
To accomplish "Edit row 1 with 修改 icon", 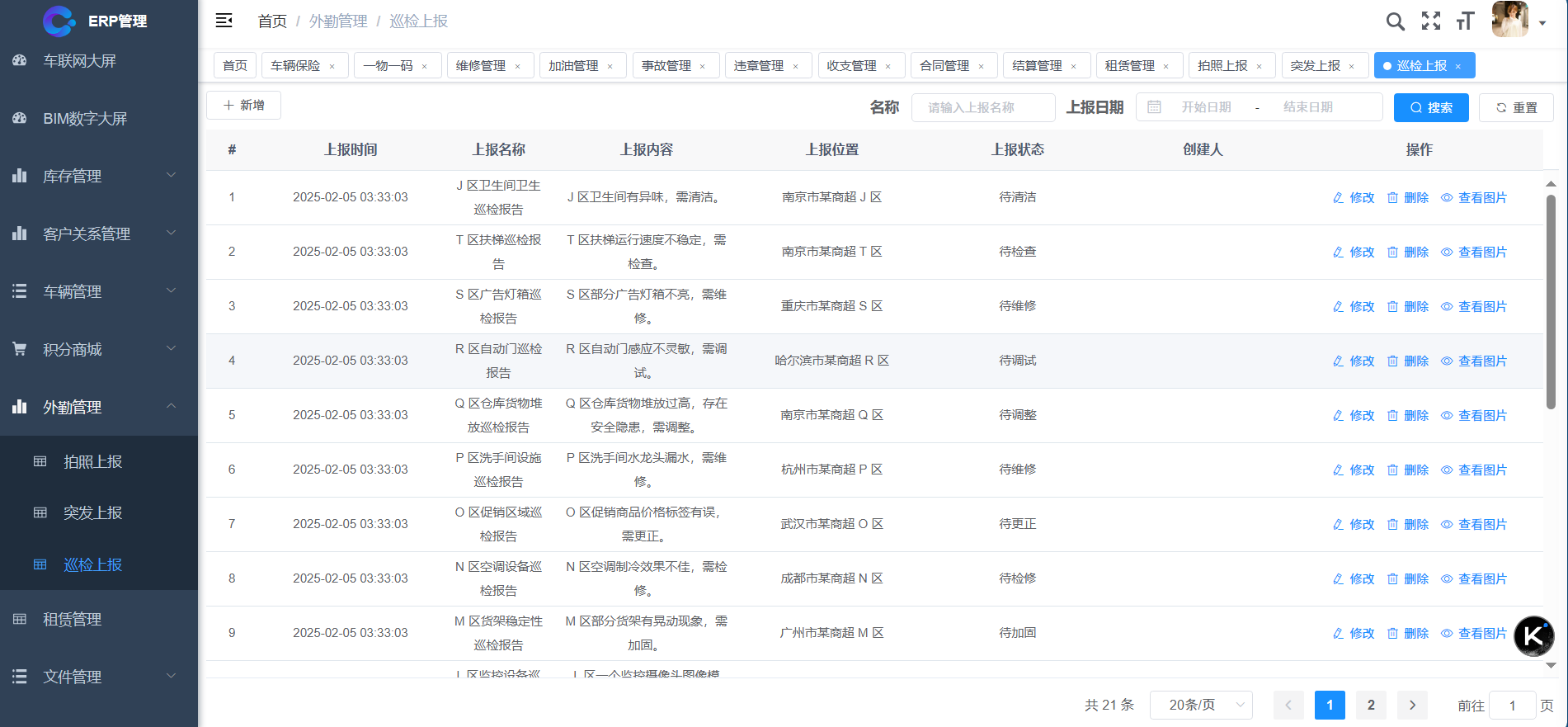I will click(1354, 198).
